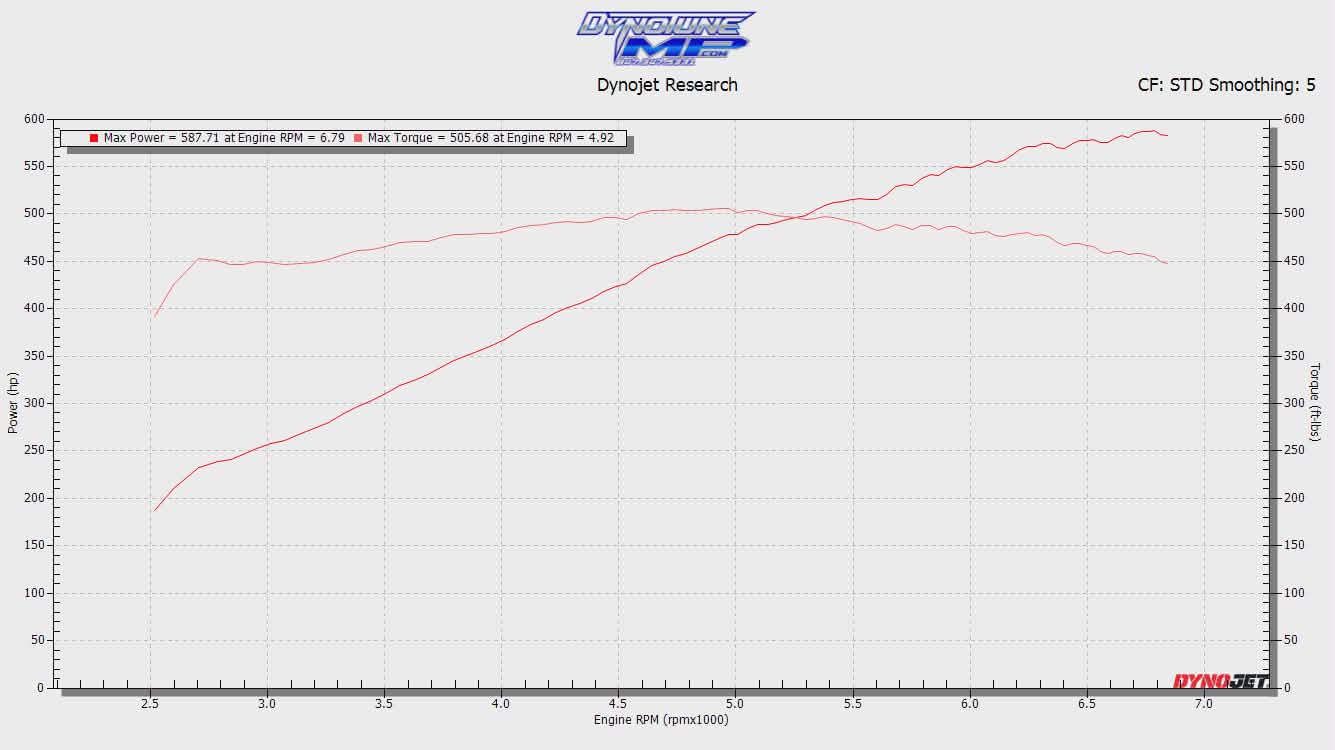The height and width of the screenshot is (750, 1335).
Task: Click the 600 label on Power axis
Action: pos(33,119)
